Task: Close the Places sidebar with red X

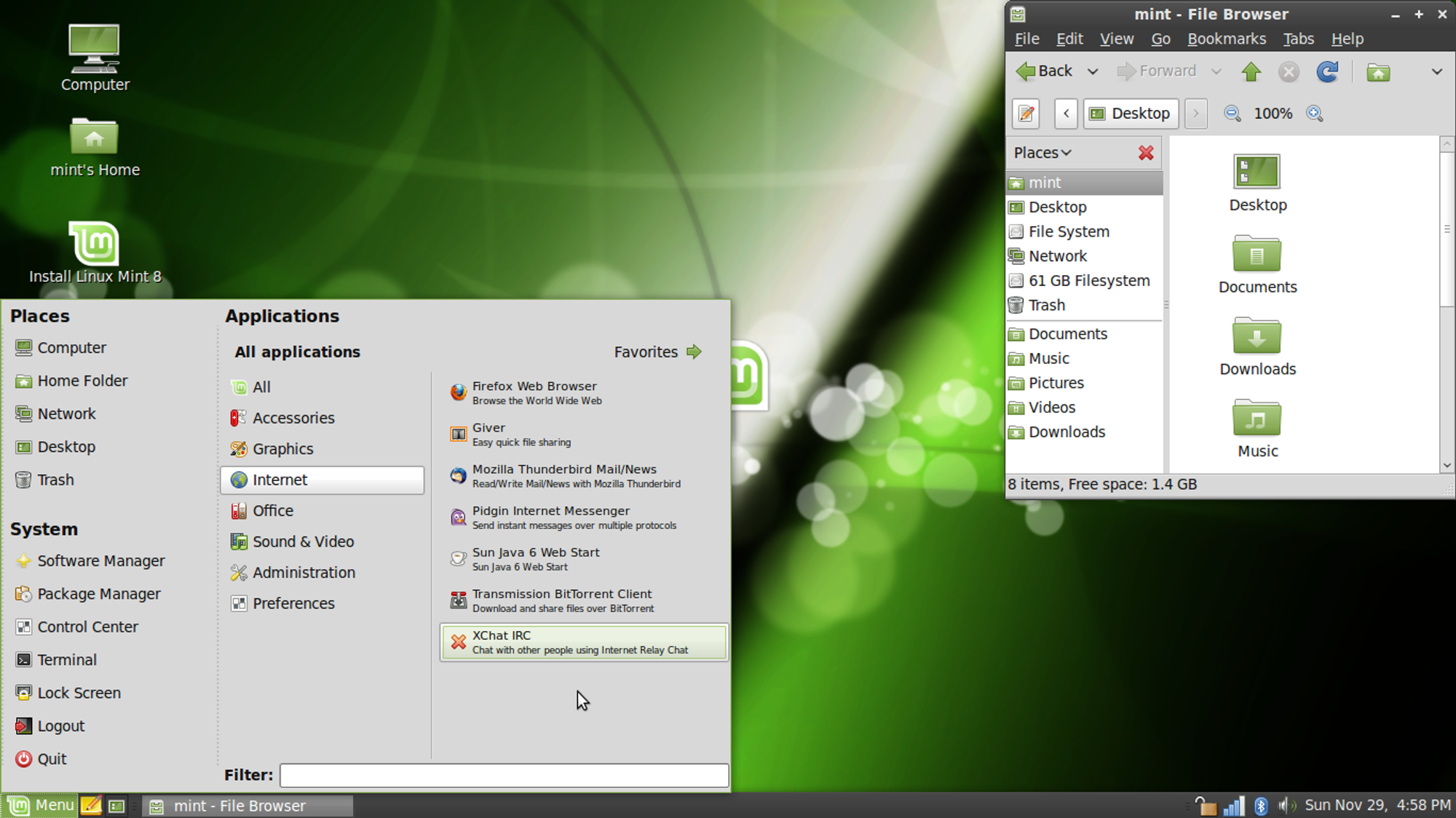Action: [1146, 153]
